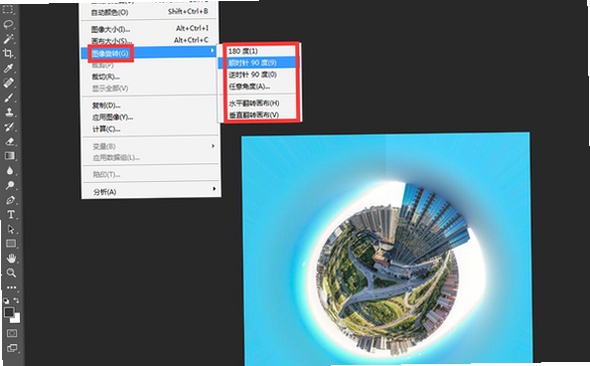590x366 pixels.
Task: Select the Brush tool
Action: pyautogui.click(x=9, y=97)
